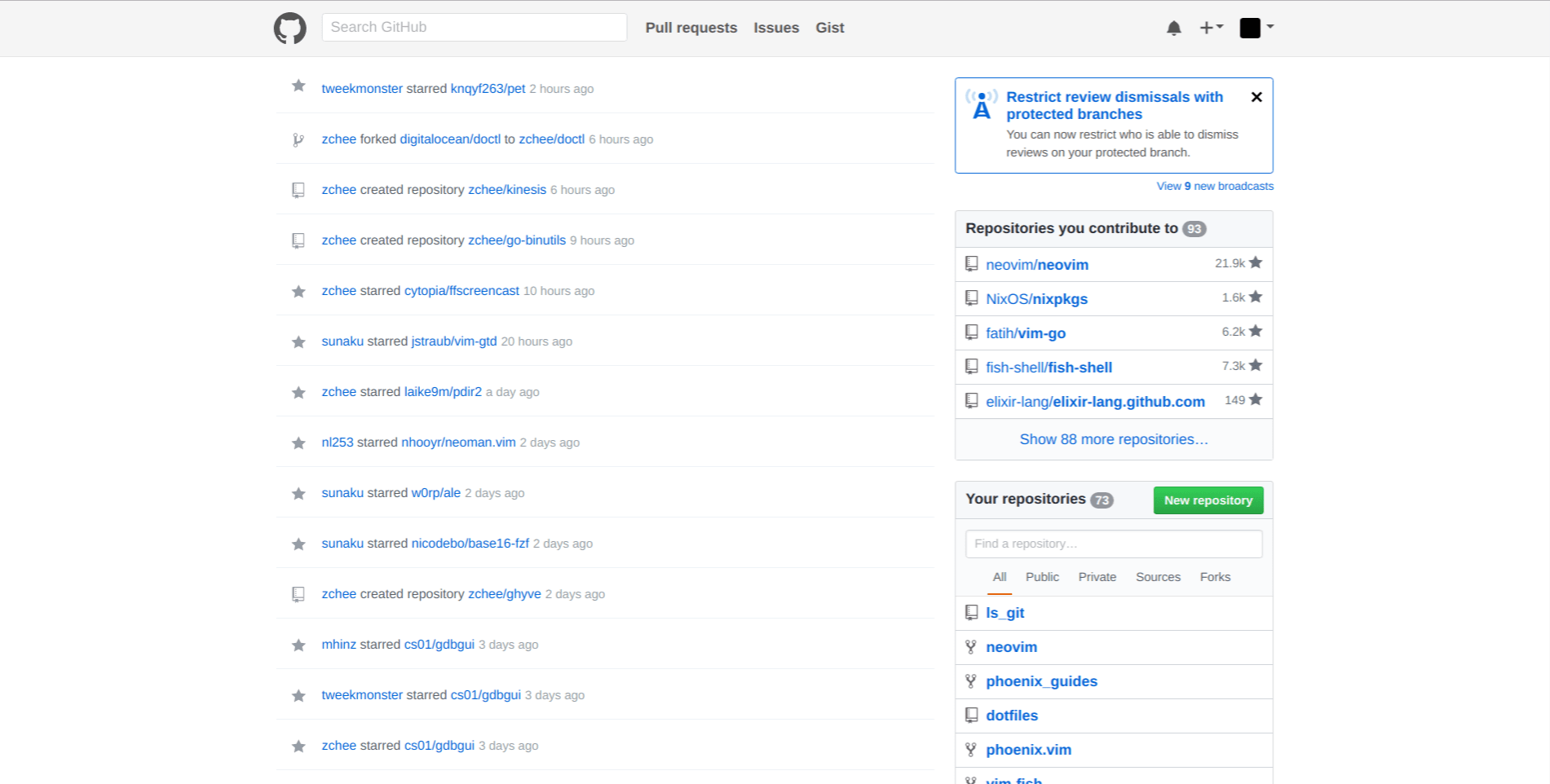The height and width of the screenshot is (784, 1550).
Task: Open the notifications bell
Action: coord(1173,28)
